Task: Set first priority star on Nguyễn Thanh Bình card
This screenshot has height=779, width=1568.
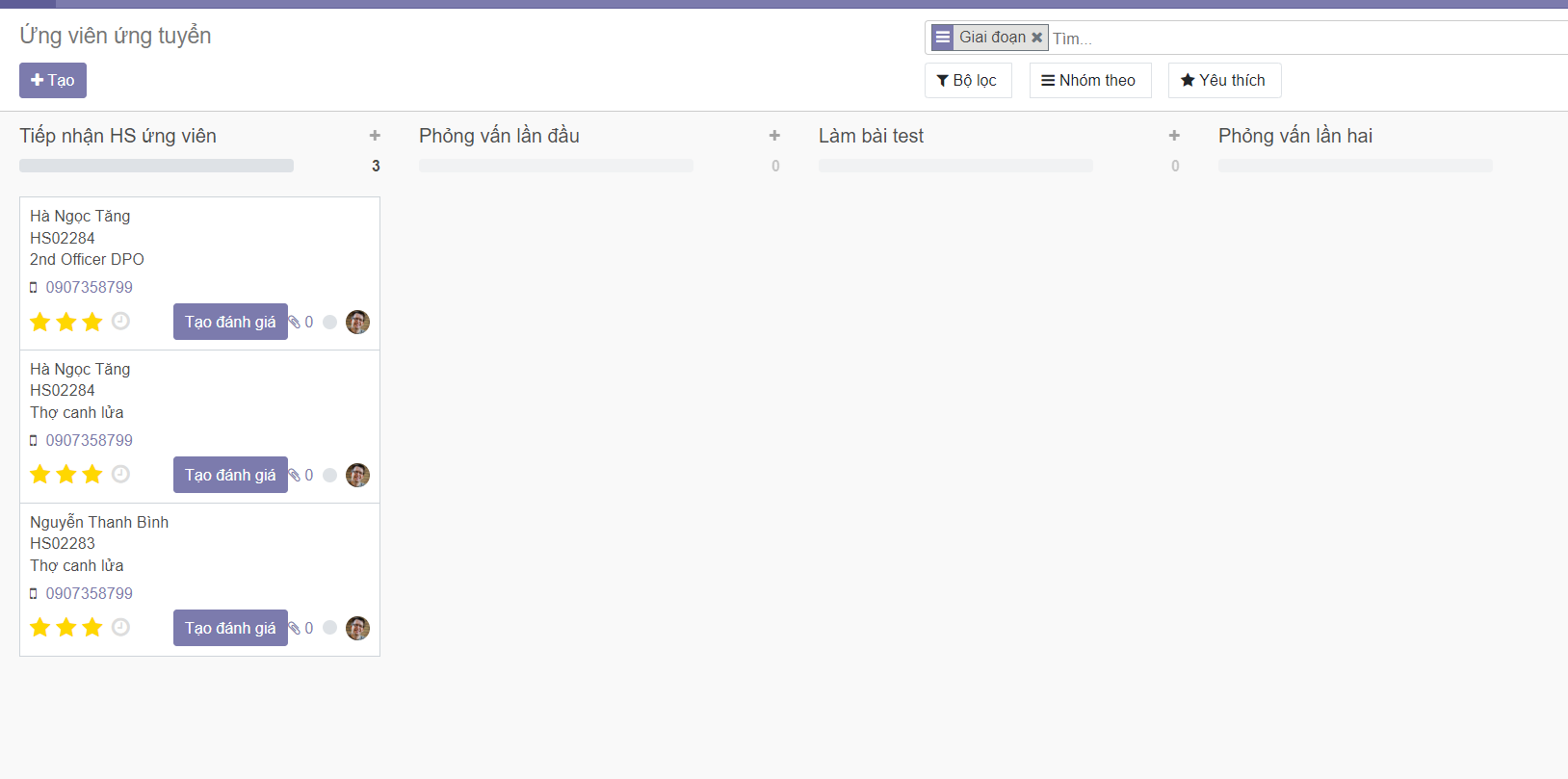Action: [x=39, y=628]
